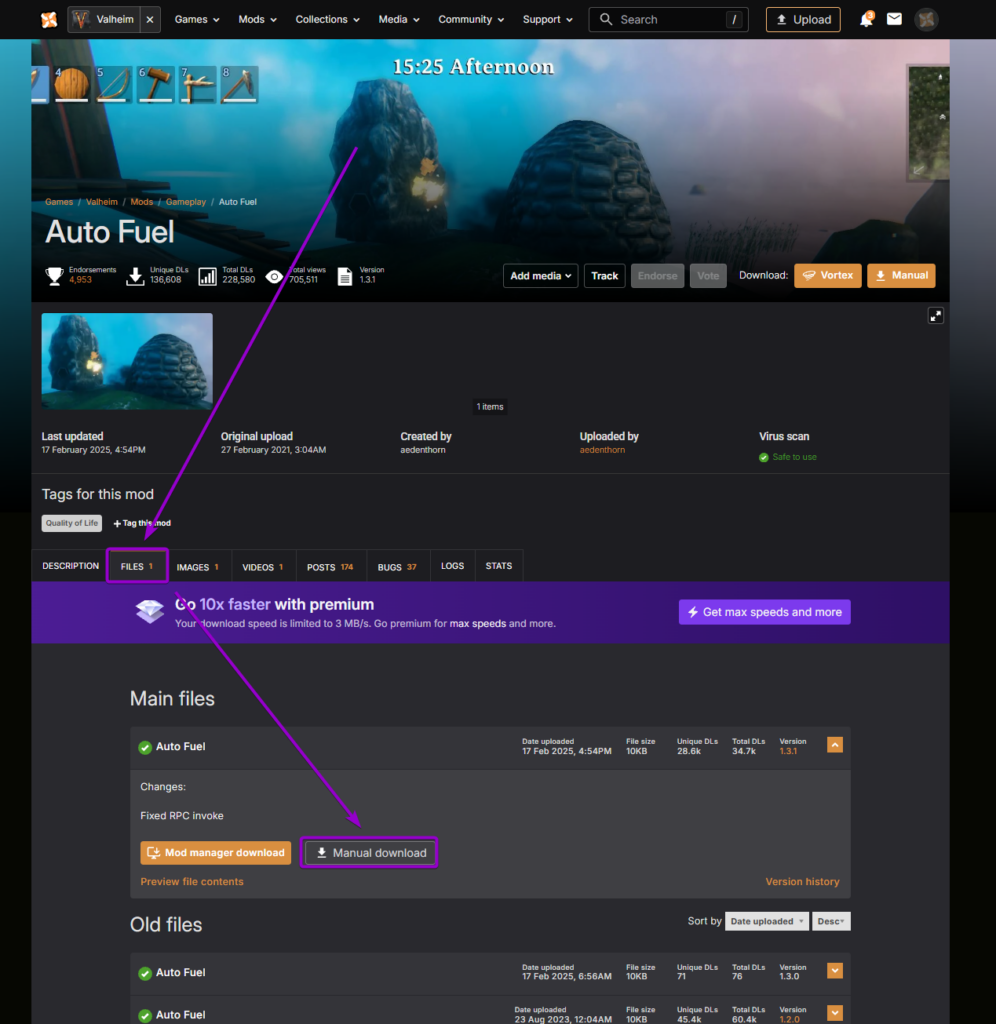
Task: Click version 1.3.1 link in Main files
Action: coord(788,752)
